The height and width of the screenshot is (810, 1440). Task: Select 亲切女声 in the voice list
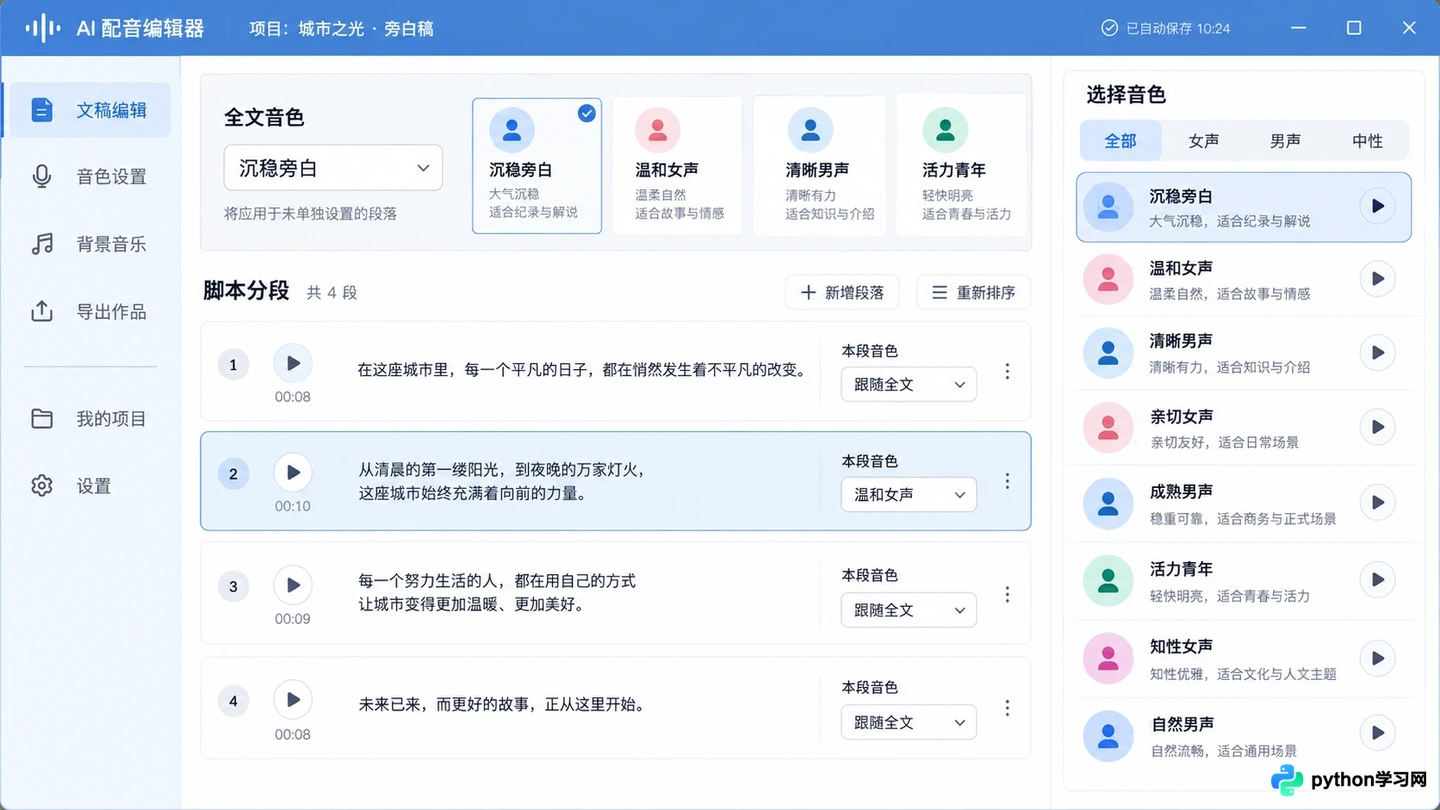(x=1243, y=427)
